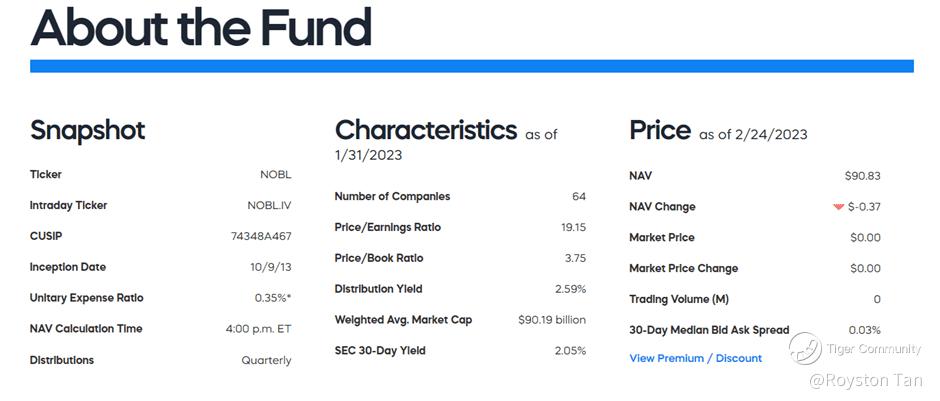Viewport: 940px width, 401px height.
Task: Select the CUSIP number 74348A467
Action: click(261, 237)
